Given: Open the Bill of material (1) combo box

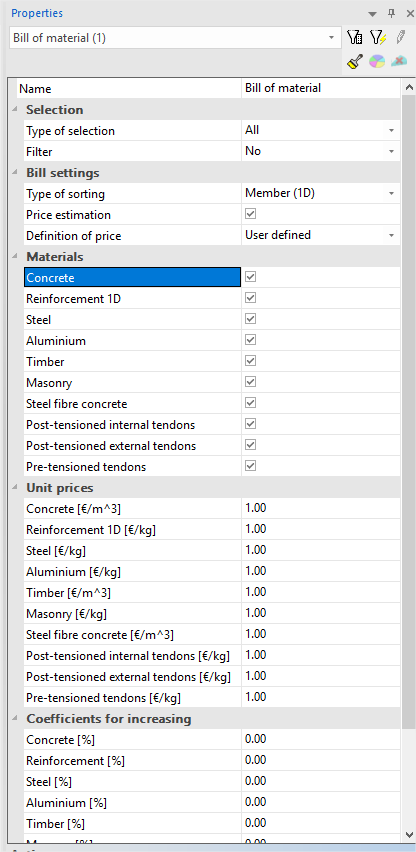Looking at the screenshot, I should pyautogui.click(x=175, y=38).
